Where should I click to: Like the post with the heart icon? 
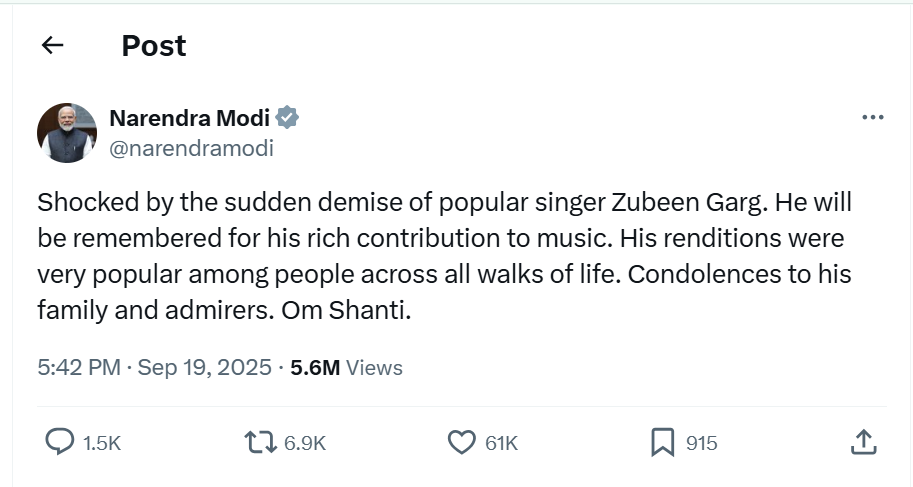pos(461,442)
